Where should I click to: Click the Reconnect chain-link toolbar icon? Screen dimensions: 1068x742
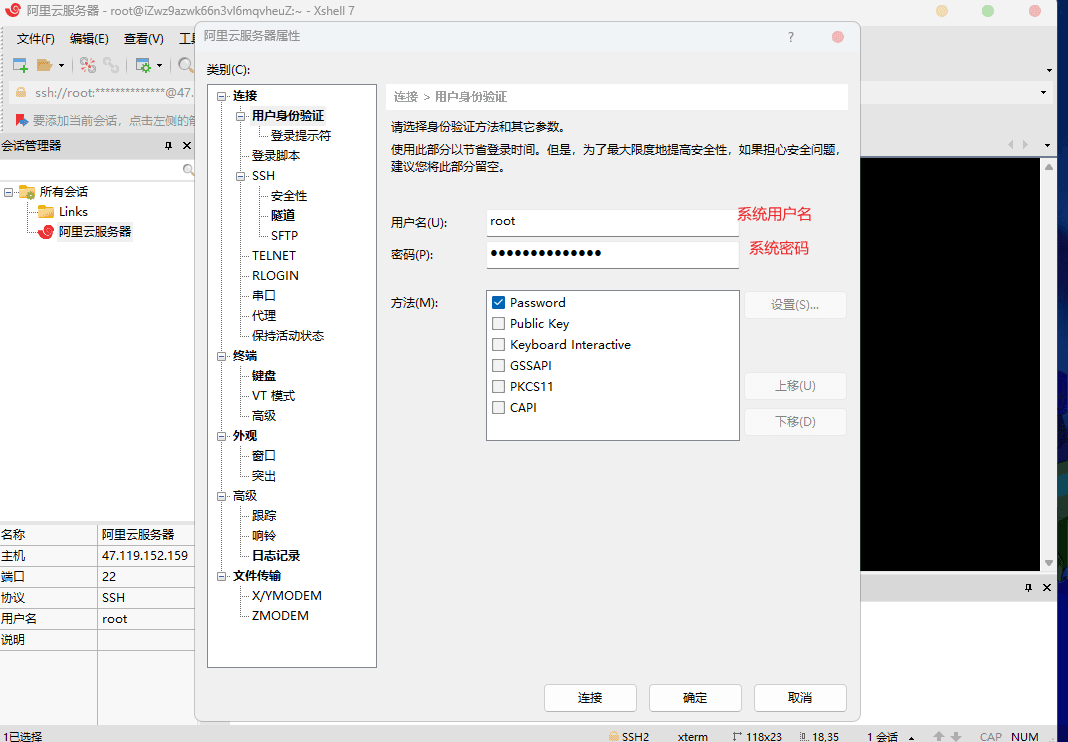point(111,65)
